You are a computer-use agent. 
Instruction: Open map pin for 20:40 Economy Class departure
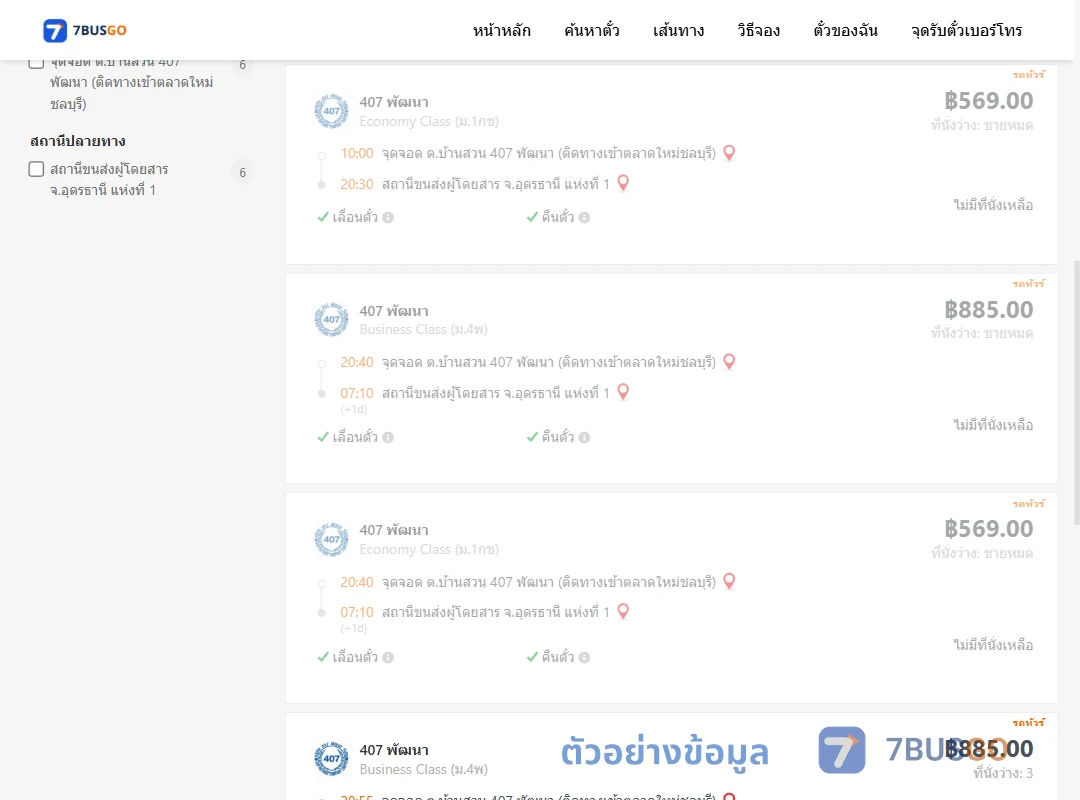pyautogui.click(x=729, y=581)
